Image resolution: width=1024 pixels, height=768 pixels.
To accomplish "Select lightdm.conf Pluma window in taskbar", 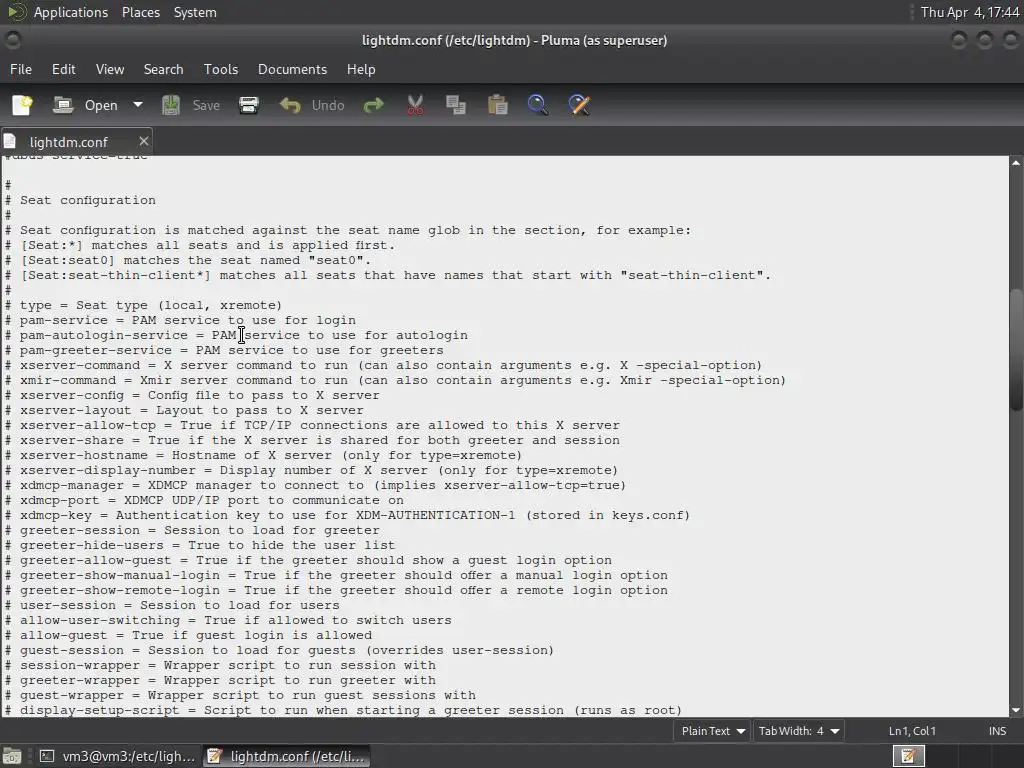I will click(x=286, y=756).
